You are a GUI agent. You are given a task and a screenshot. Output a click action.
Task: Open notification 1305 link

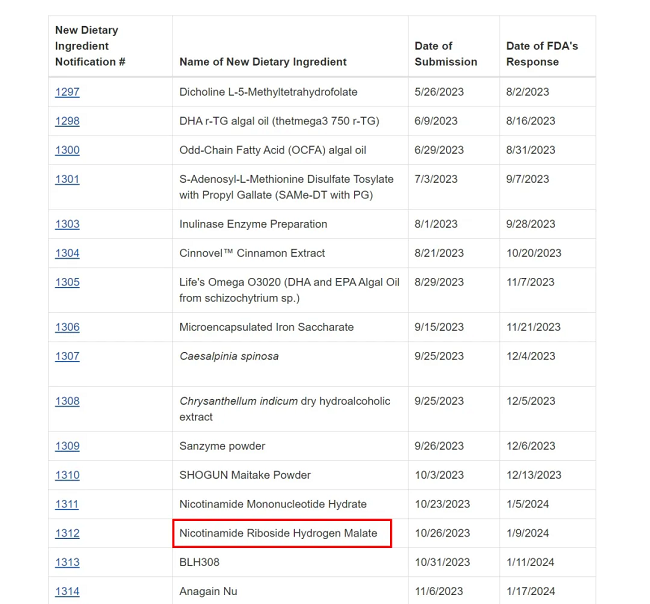(67, 282)
